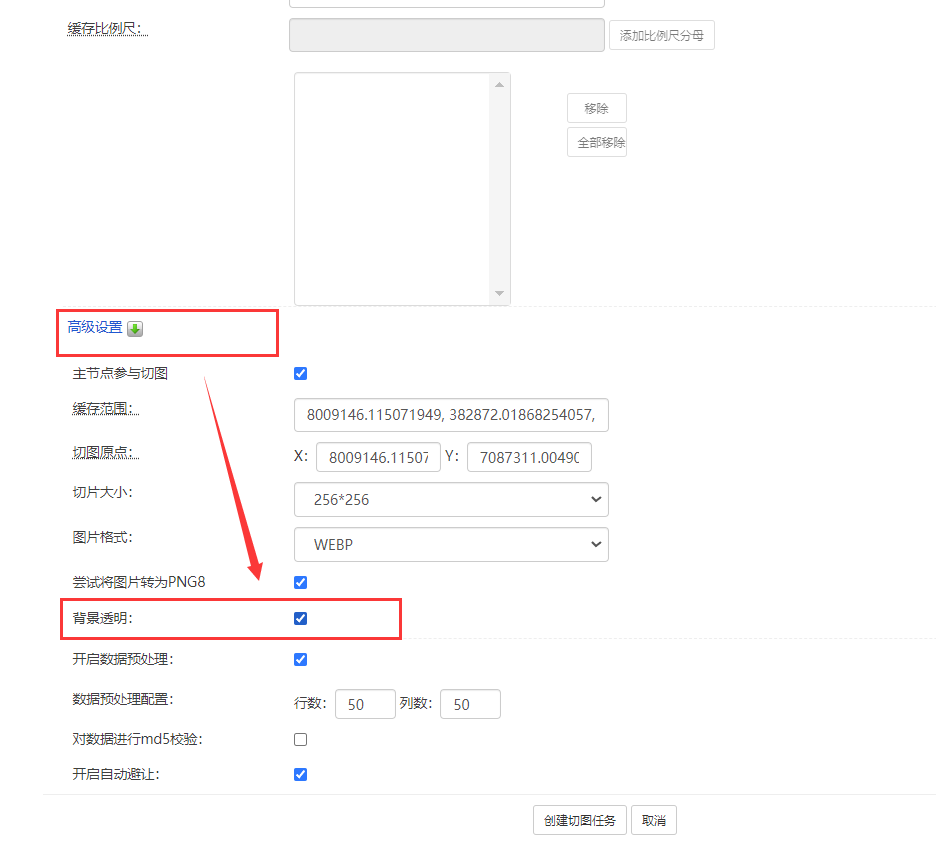Click the 切片大小 label
Image resolution: width=936 pixels, height=854 pixels.
coord(103,492)
